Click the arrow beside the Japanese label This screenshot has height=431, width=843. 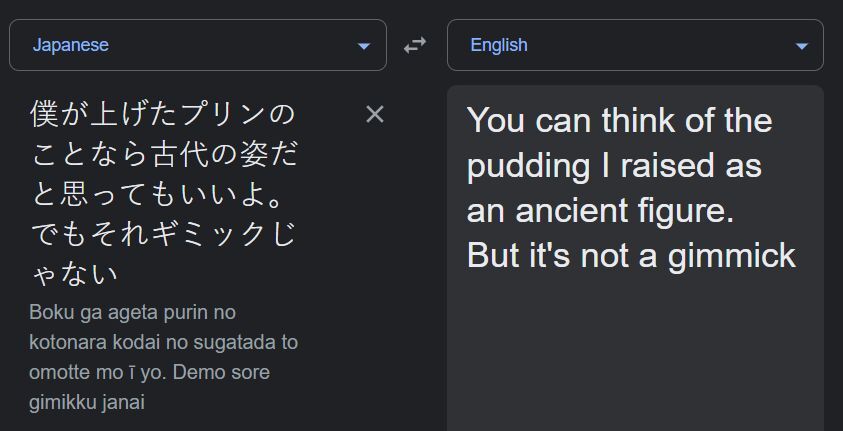pos(364,46)
